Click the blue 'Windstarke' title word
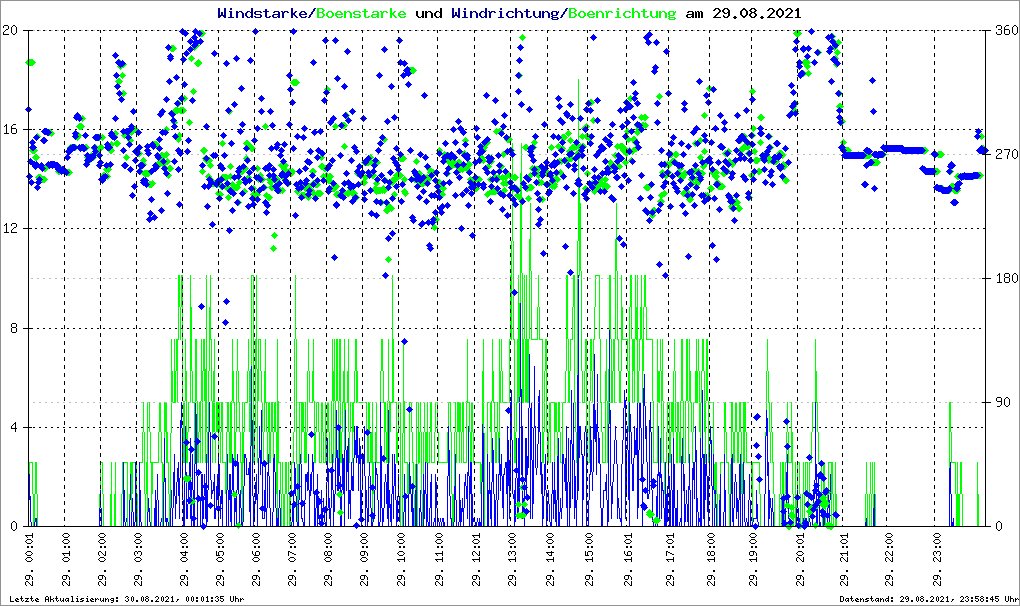Viewport: 1020px width, 606px height. (x=264, y=13)
